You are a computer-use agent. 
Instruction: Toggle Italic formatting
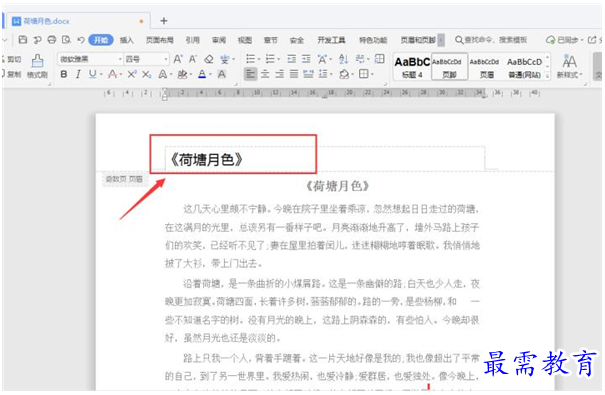(78, 74)
